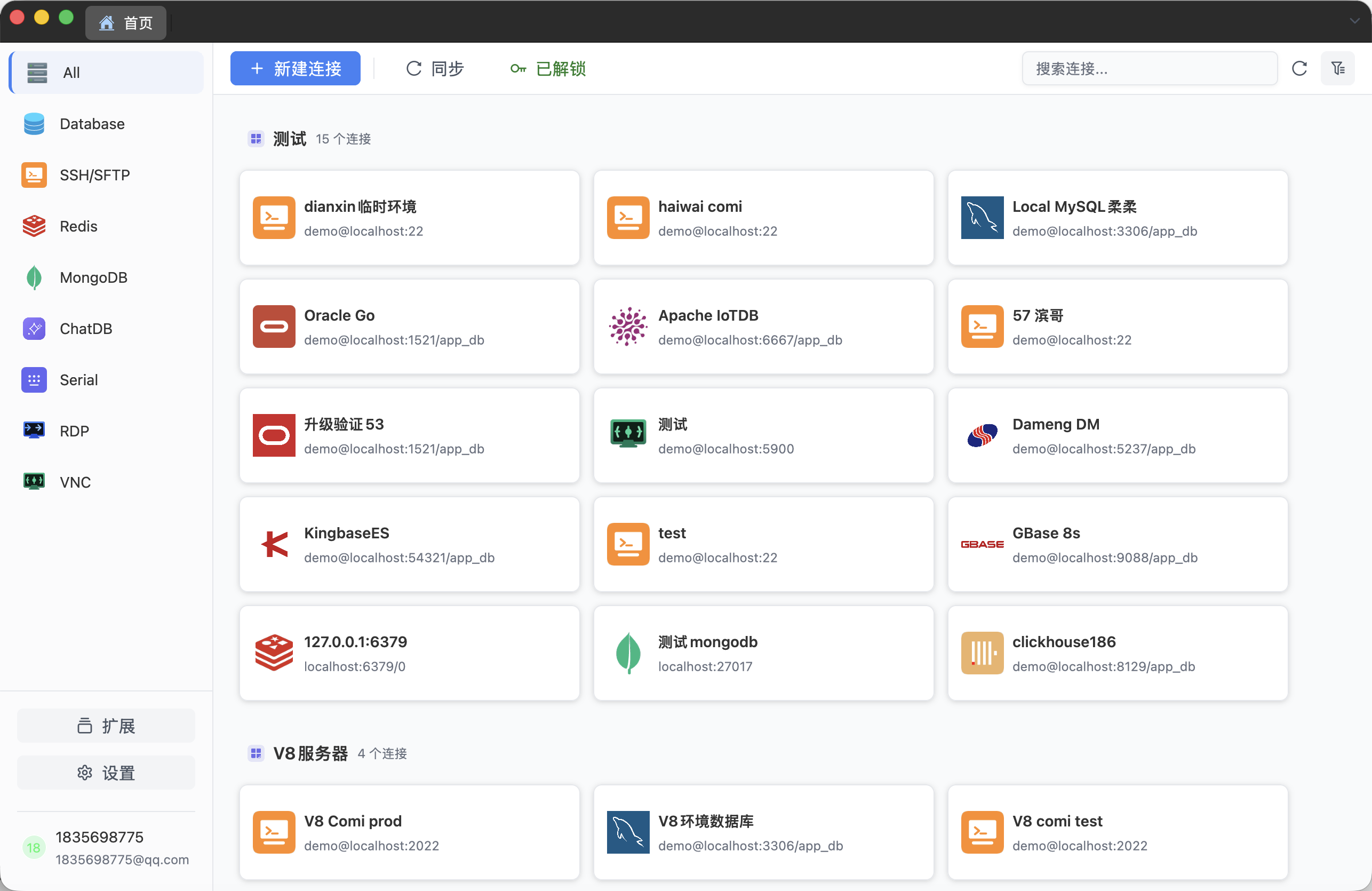Image resolution: width=1372 pixels, height=891 pixels.
Task: Click "1835698775@qq.com" email text
Action: tap(122, 860)
